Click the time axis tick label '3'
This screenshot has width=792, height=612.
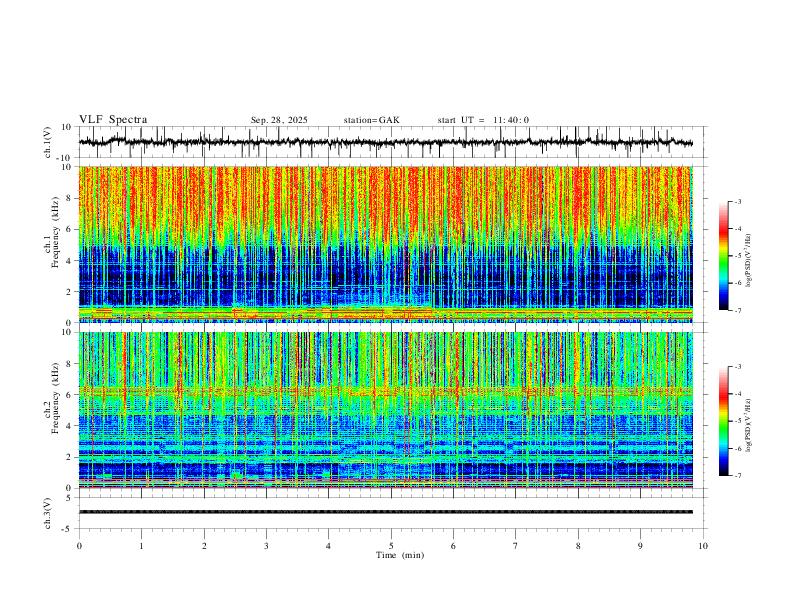coord(266,546)
